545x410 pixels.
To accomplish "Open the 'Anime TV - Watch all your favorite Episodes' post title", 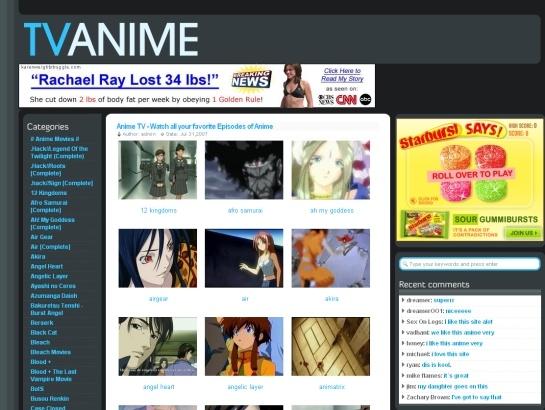I will (195, 126).
